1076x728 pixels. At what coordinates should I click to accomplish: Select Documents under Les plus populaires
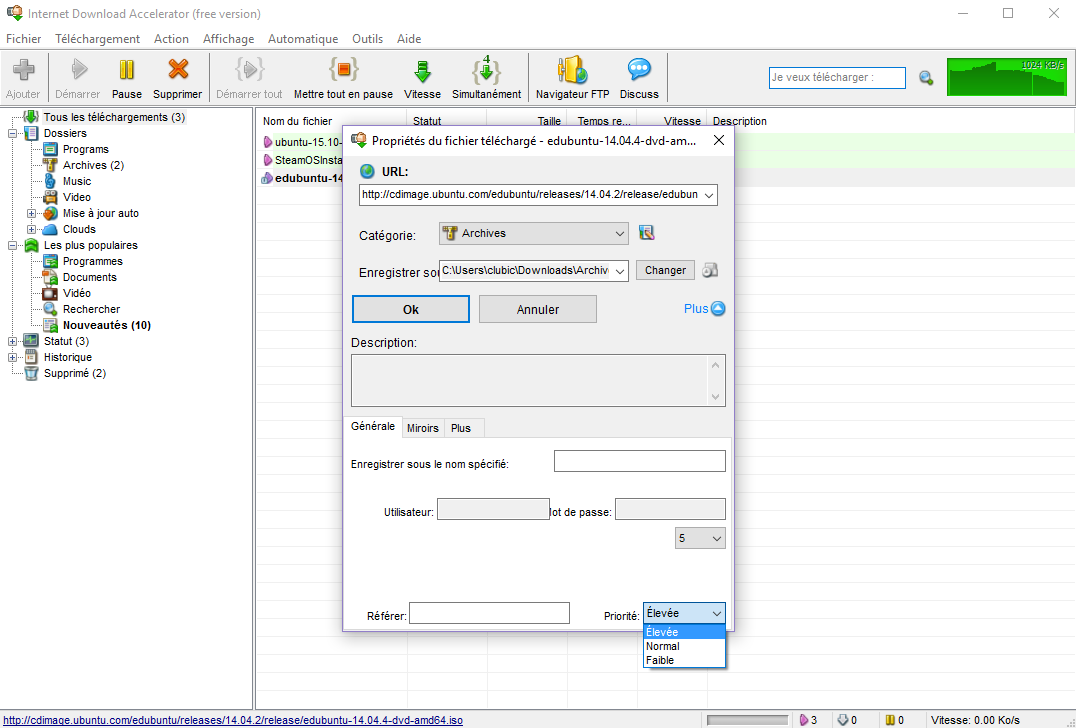pos(90,277)
